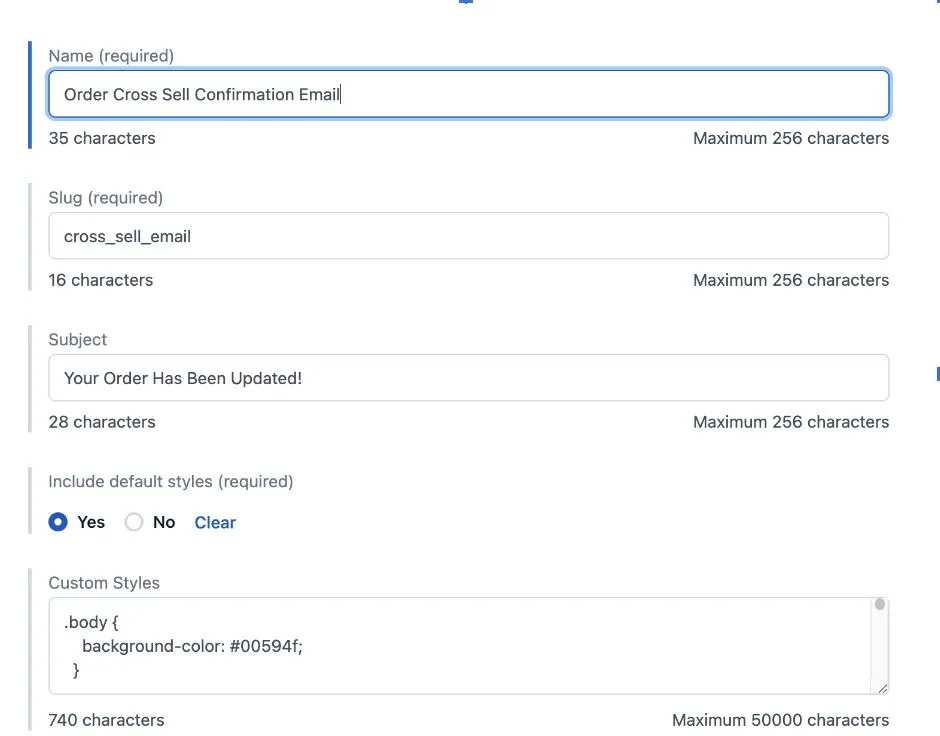Screen dimensions: 940x736
Task: Click 'Maximum 256 characters' under the Name field
Action: click(791, 138)
